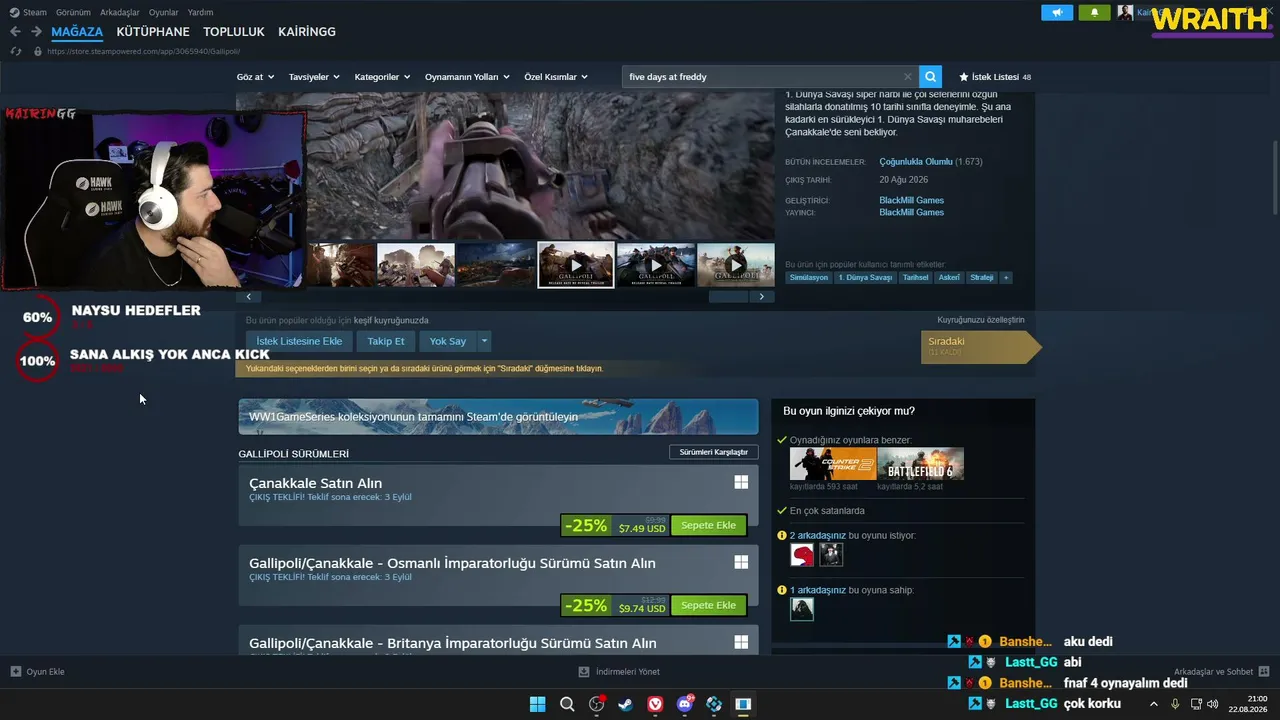Switch to the MAĞAZA tab
1280x720 pixels.
[x=77, y=32]
